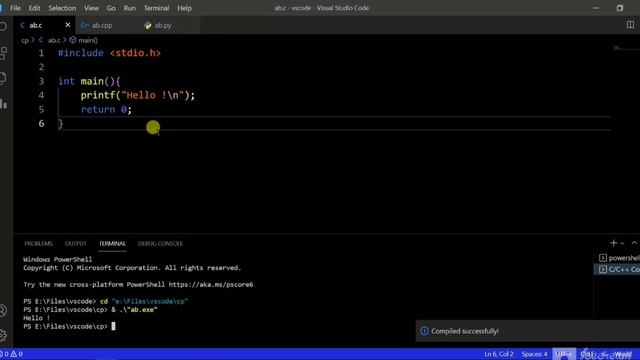This screenshot has height=360, width=640.
Task: Open the terminal launch profile dropdown arrow
Action: 622,243
